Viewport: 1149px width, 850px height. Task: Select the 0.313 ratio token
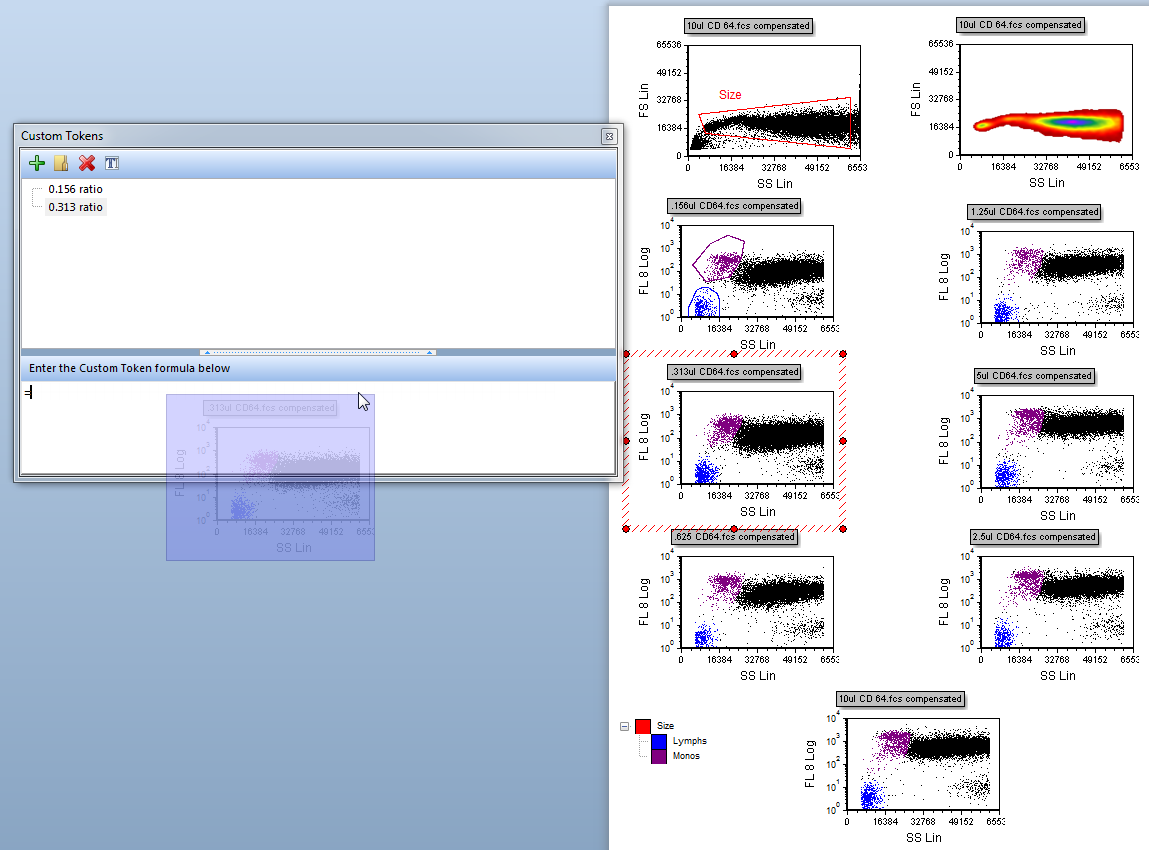point(75,207)
